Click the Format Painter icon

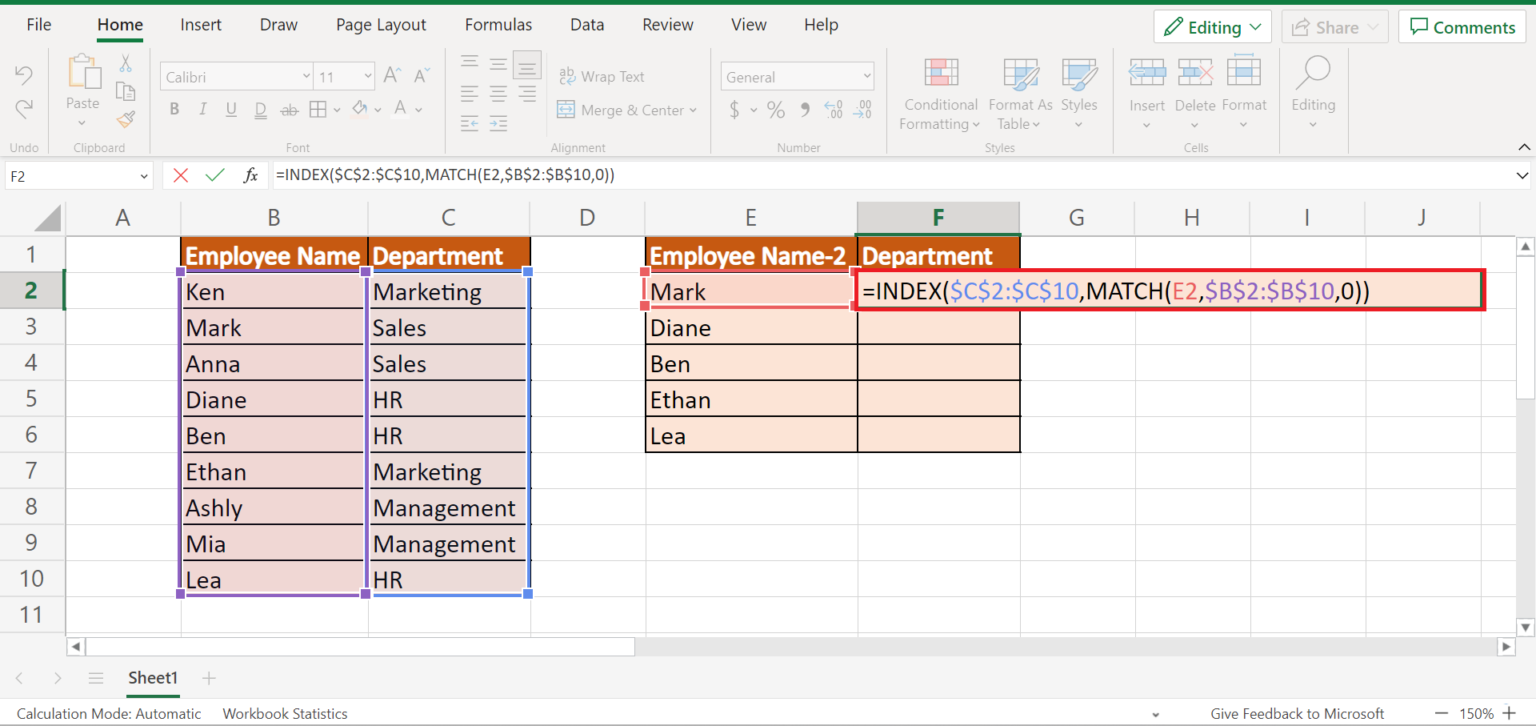[x=127, y=119]
